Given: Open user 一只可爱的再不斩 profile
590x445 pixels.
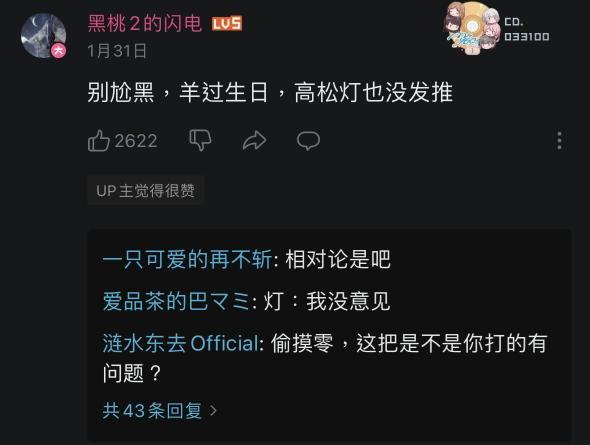Looking at the screenshot, I should (x=187, y=260).
